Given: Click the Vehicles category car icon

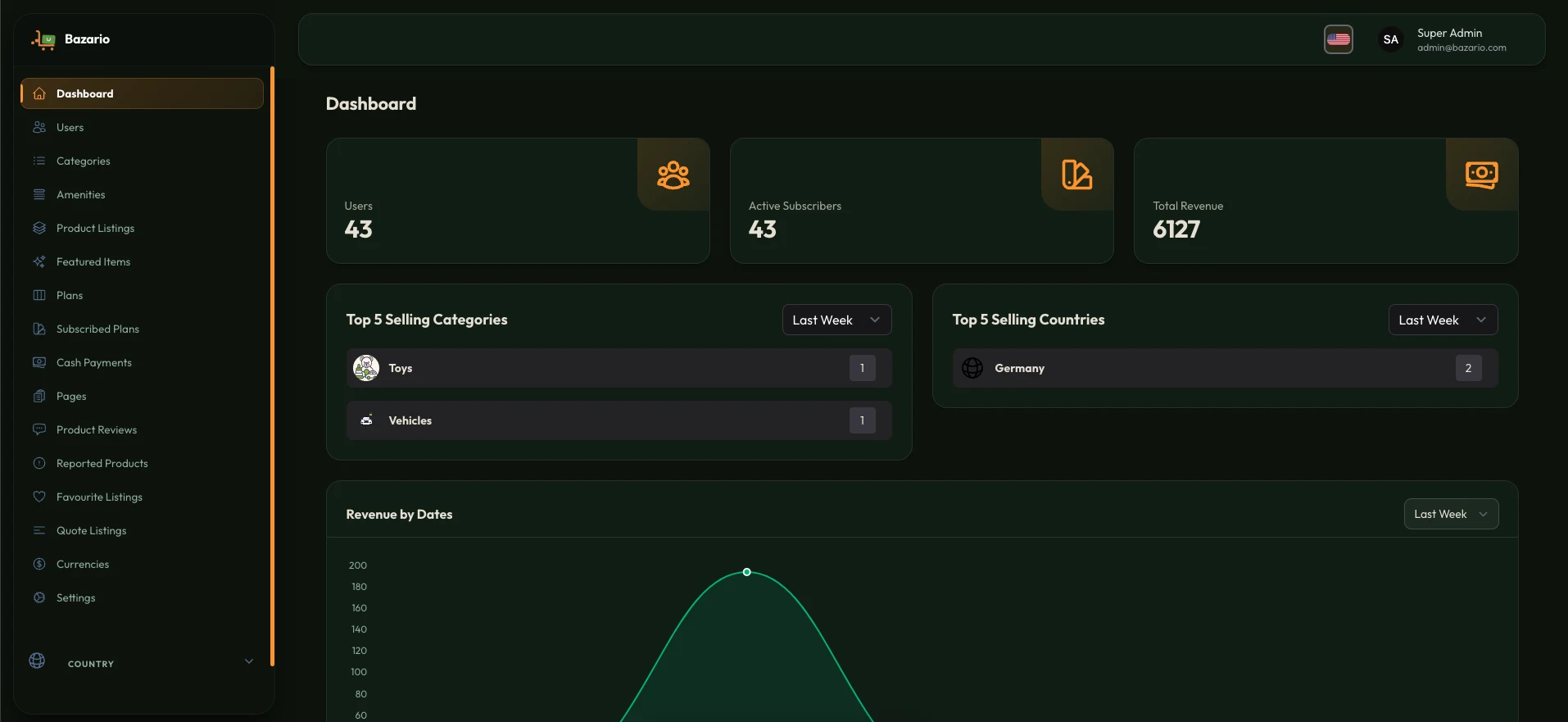Looking at the screenshot, I should [366, 420].
